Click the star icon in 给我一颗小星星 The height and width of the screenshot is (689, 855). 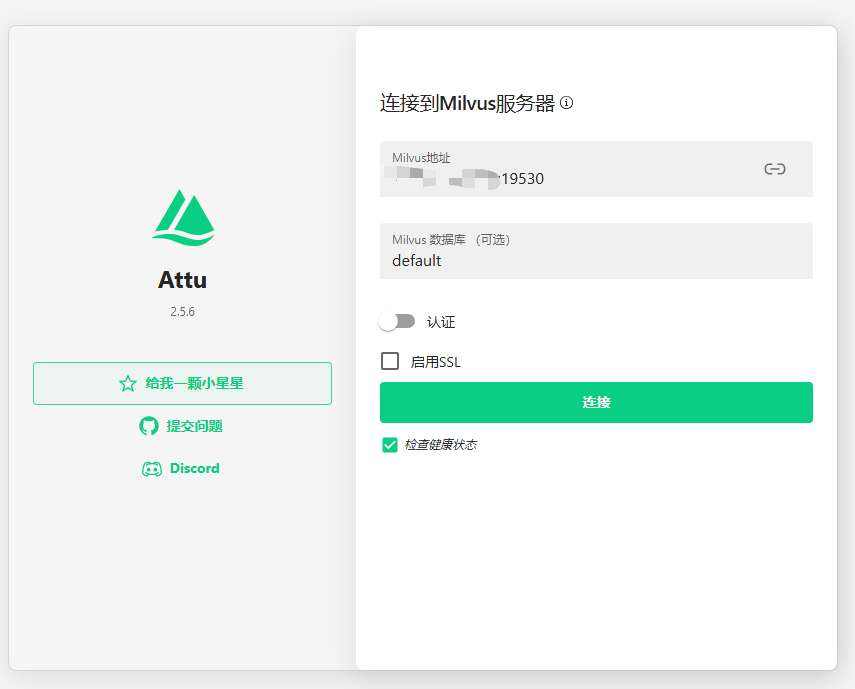128,383
